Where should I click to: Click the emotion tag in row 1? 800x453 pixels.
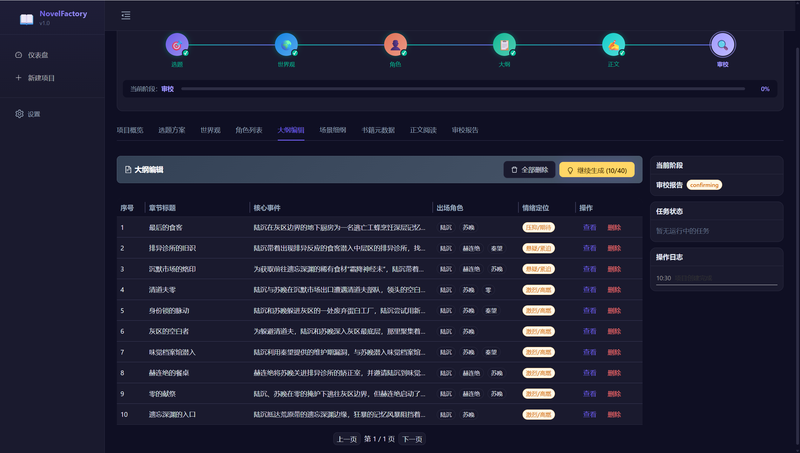click(538, 228)
